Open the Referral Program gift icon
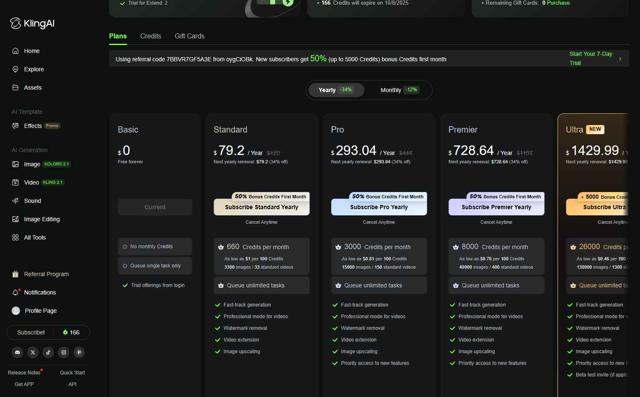This screenshot has height=397, width=640. (x=16, y=274)
